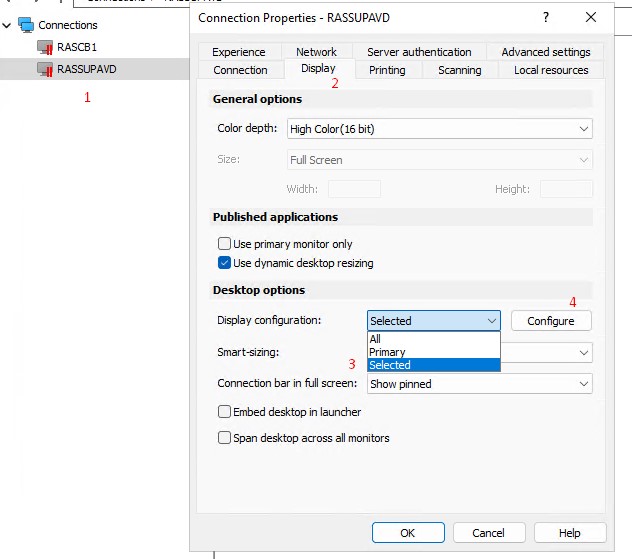Choose All in the display configuration list
This screenshot has height=559, width=632.
[x=434, y=339]
